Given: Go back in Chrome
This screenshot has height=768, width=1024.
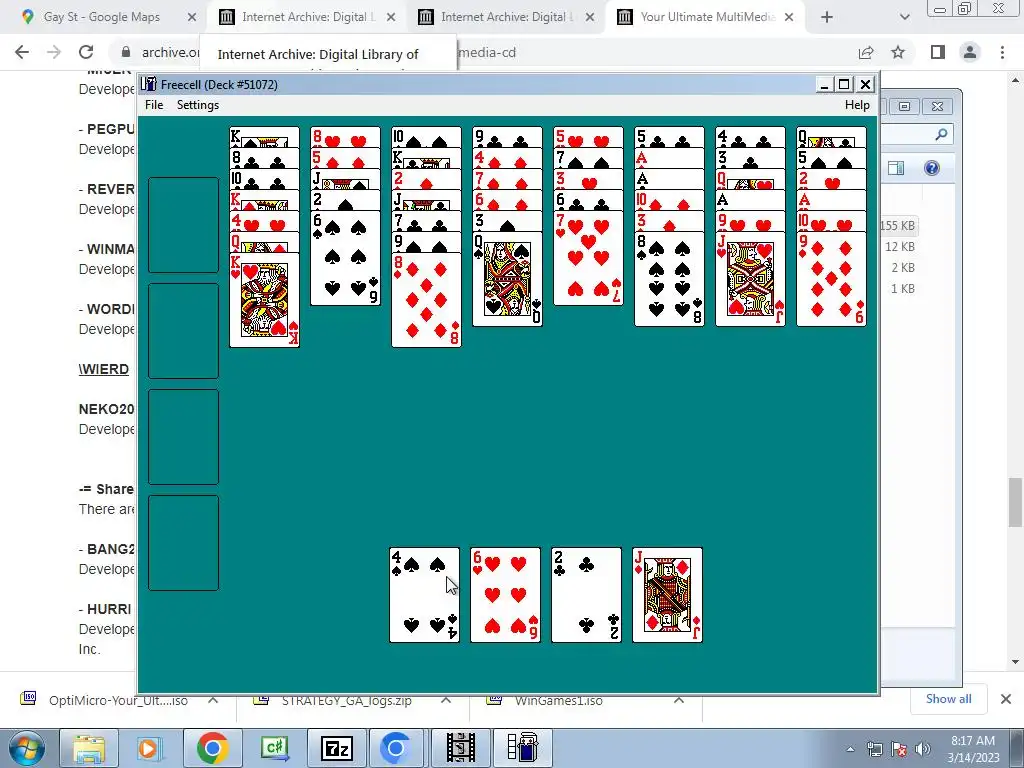Looking at the screenshot, I should 22,52.
